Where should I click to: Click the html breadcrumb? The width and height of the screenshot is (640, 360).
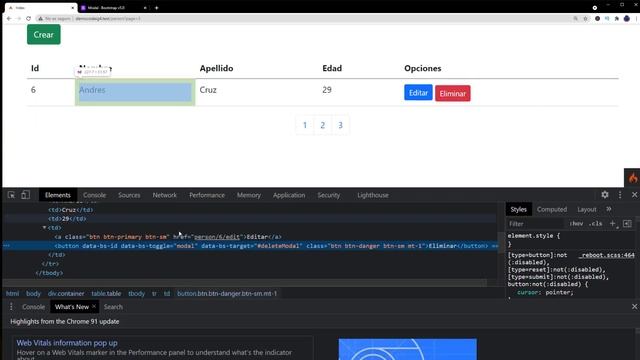(x=12, y=293)
